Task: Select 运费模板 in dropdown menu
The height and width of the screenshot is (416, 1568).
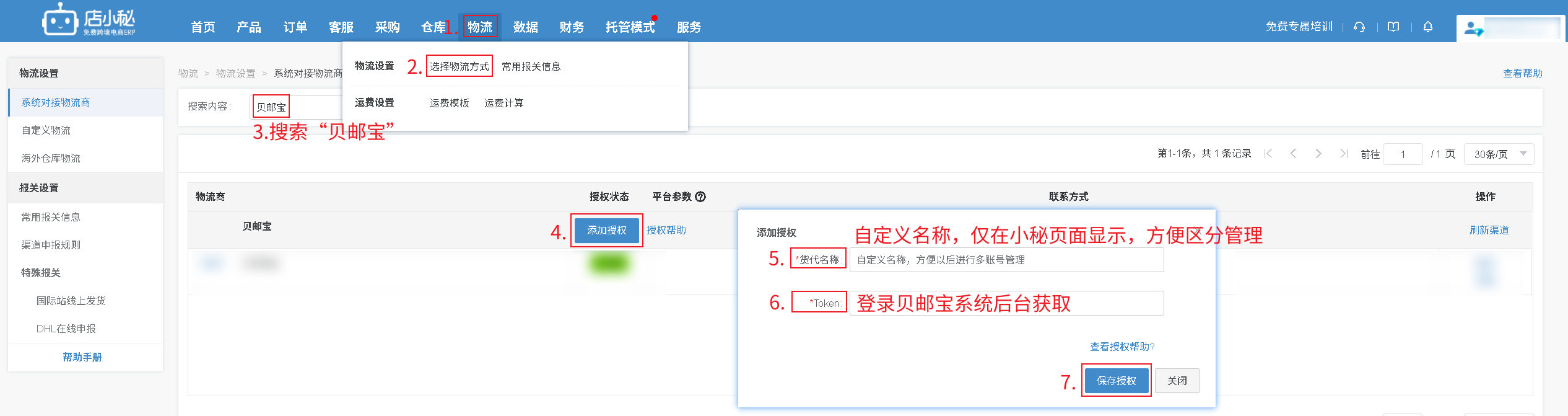Action: coord(450,103)
